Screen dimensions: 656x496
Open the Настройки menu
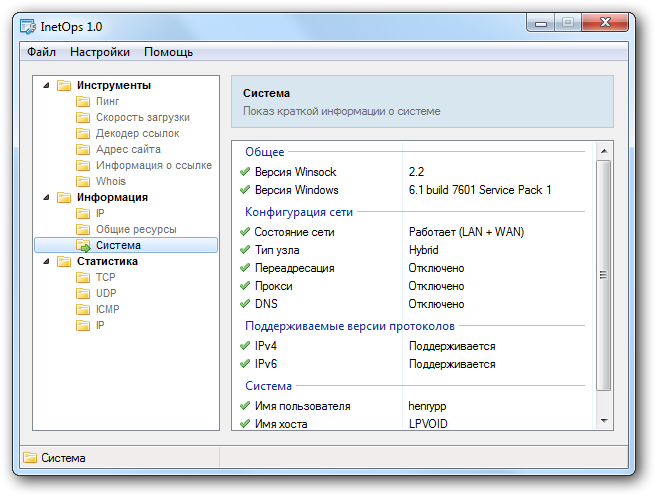point(100,52)
